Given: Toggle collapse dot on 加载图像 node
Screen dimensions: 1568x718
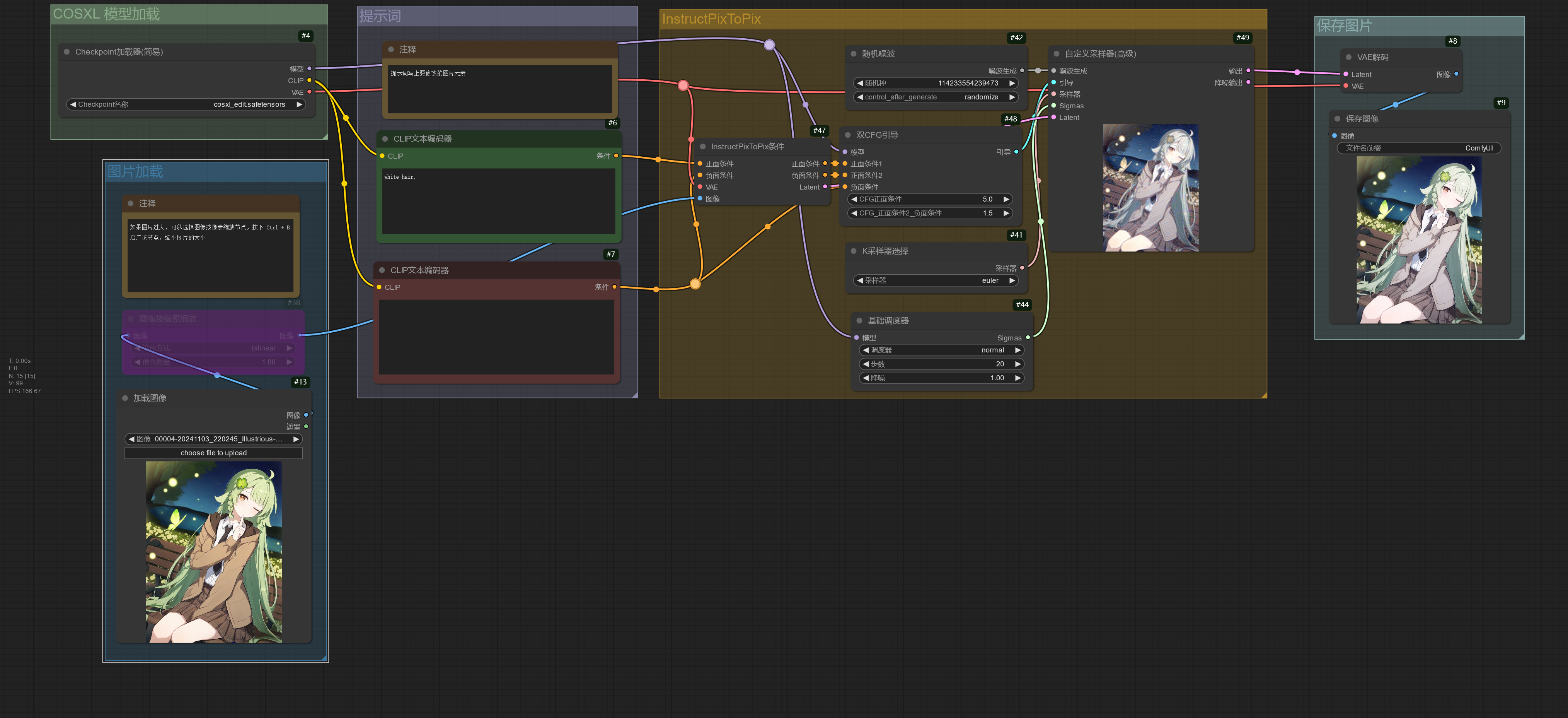Looking at the screenshot, I should click(x=125, y=398).
